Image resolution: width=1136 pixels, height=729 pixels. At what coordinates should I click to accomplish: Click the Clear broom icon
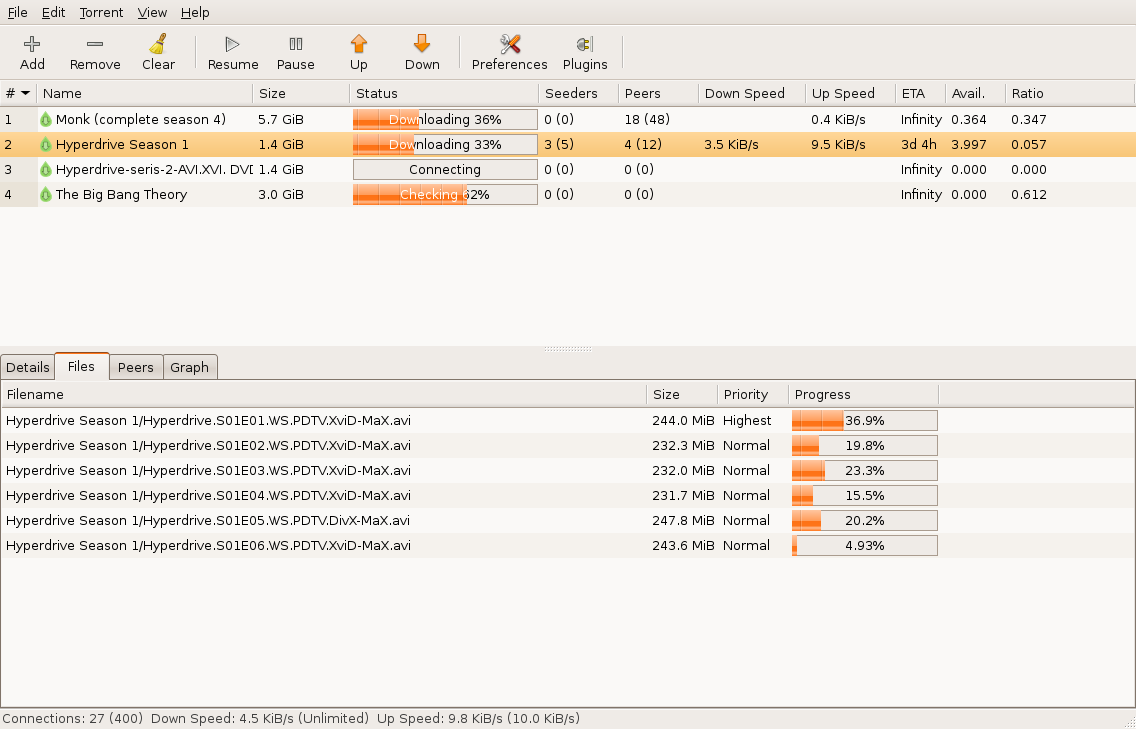[158, 44]
